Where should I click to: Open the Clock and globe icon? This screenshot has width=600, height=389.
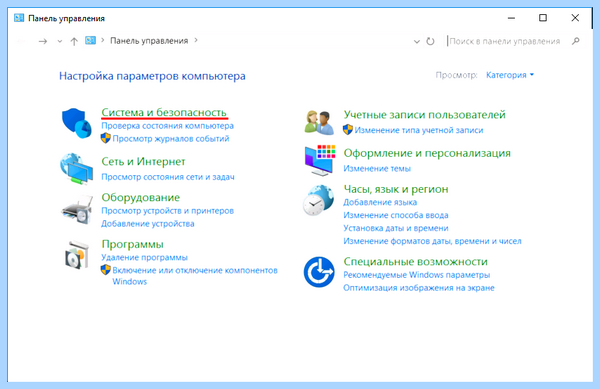pyautogui.click(x=318, y=200)
